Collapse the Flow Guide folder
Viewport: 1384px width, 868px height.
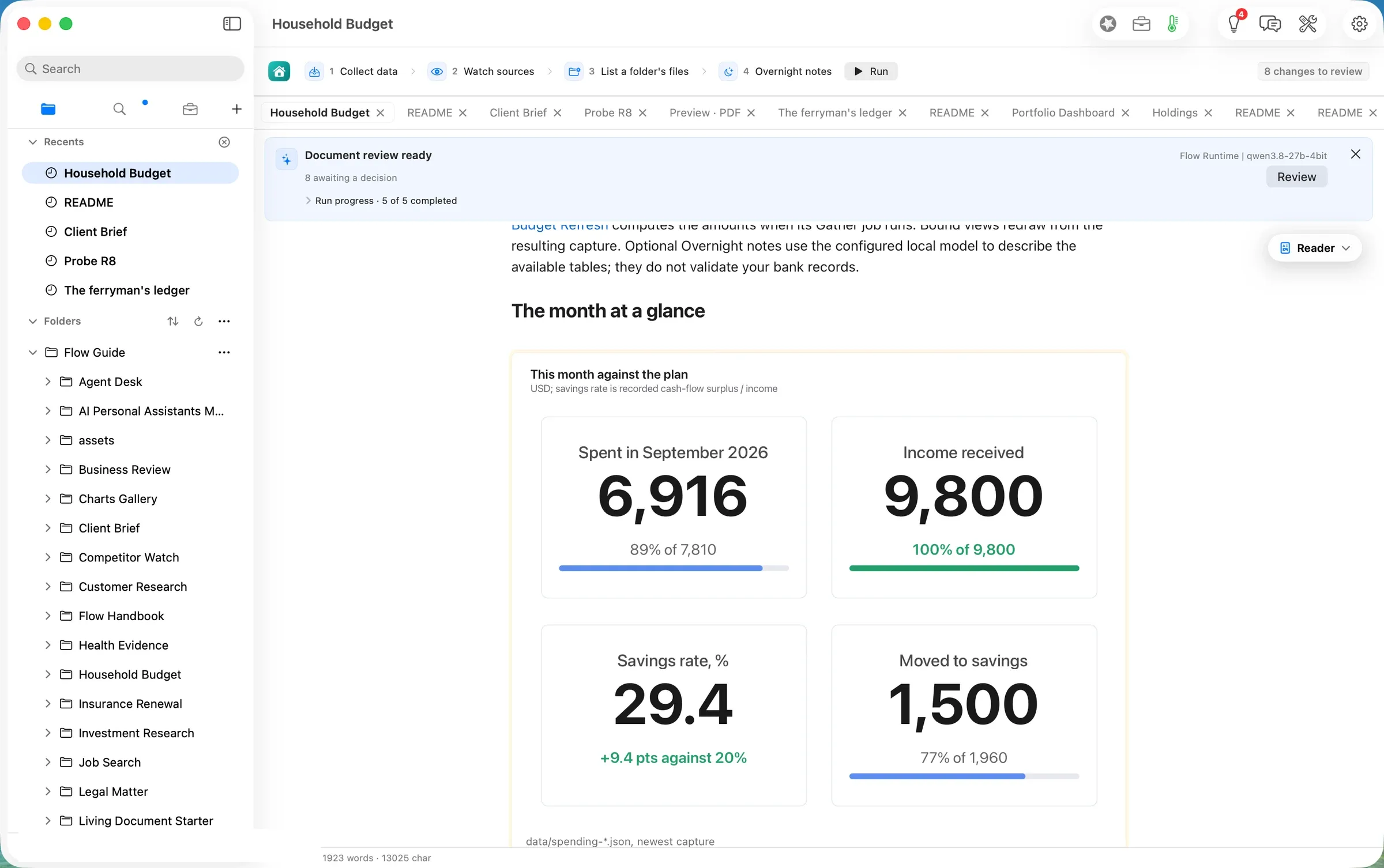33,352
